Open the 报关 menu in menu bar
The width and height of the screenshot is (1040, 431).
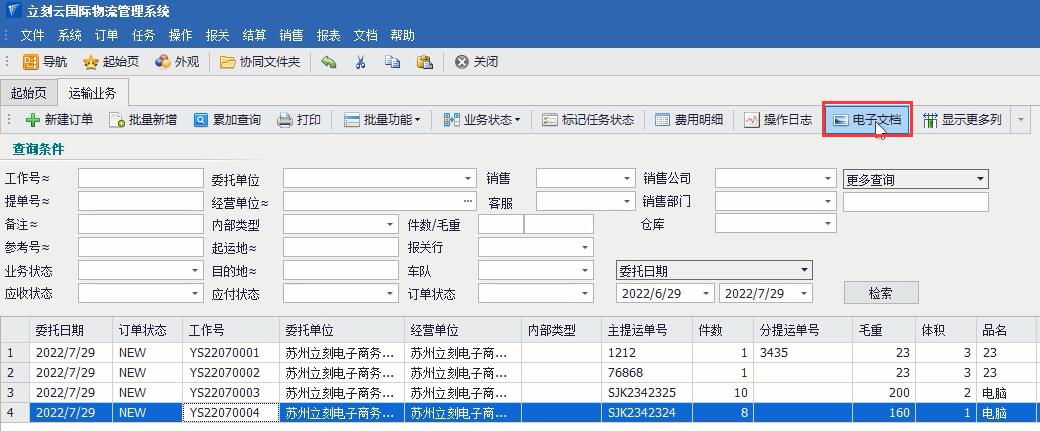click(x=217, y=35)
